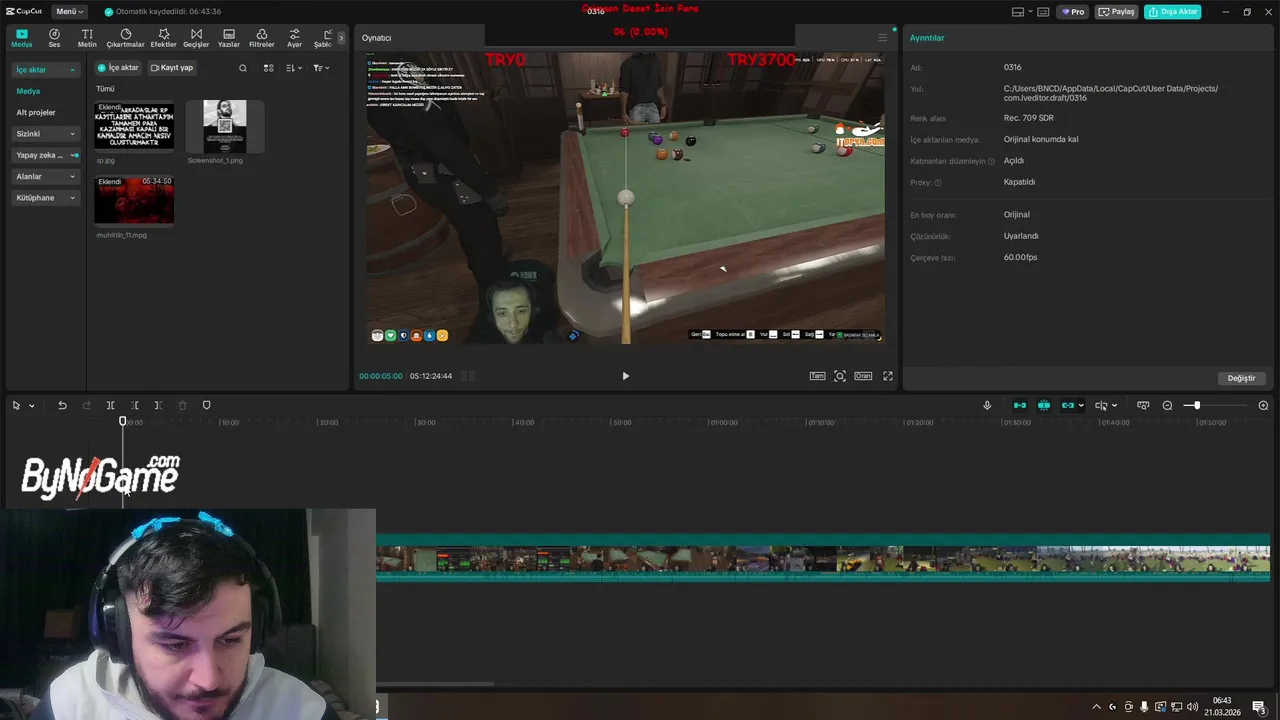1280x720 pixels.
Task: Split the clip at playhead
Action: pyautogui.click(x=110, y=405)
